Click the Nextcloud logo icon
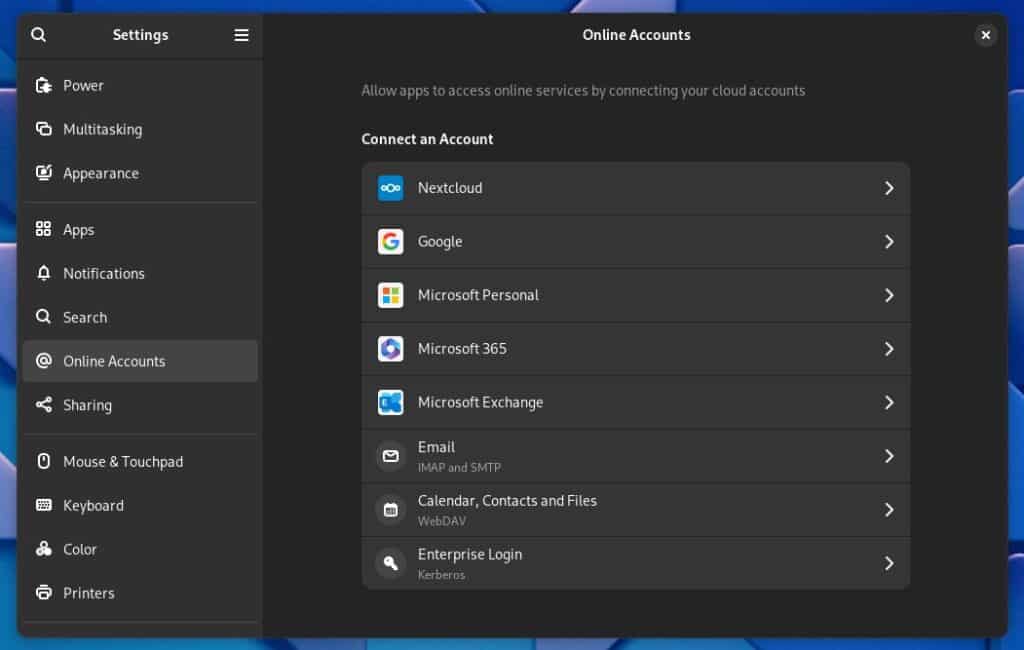 pyautogui.click(x=390, y=188)
